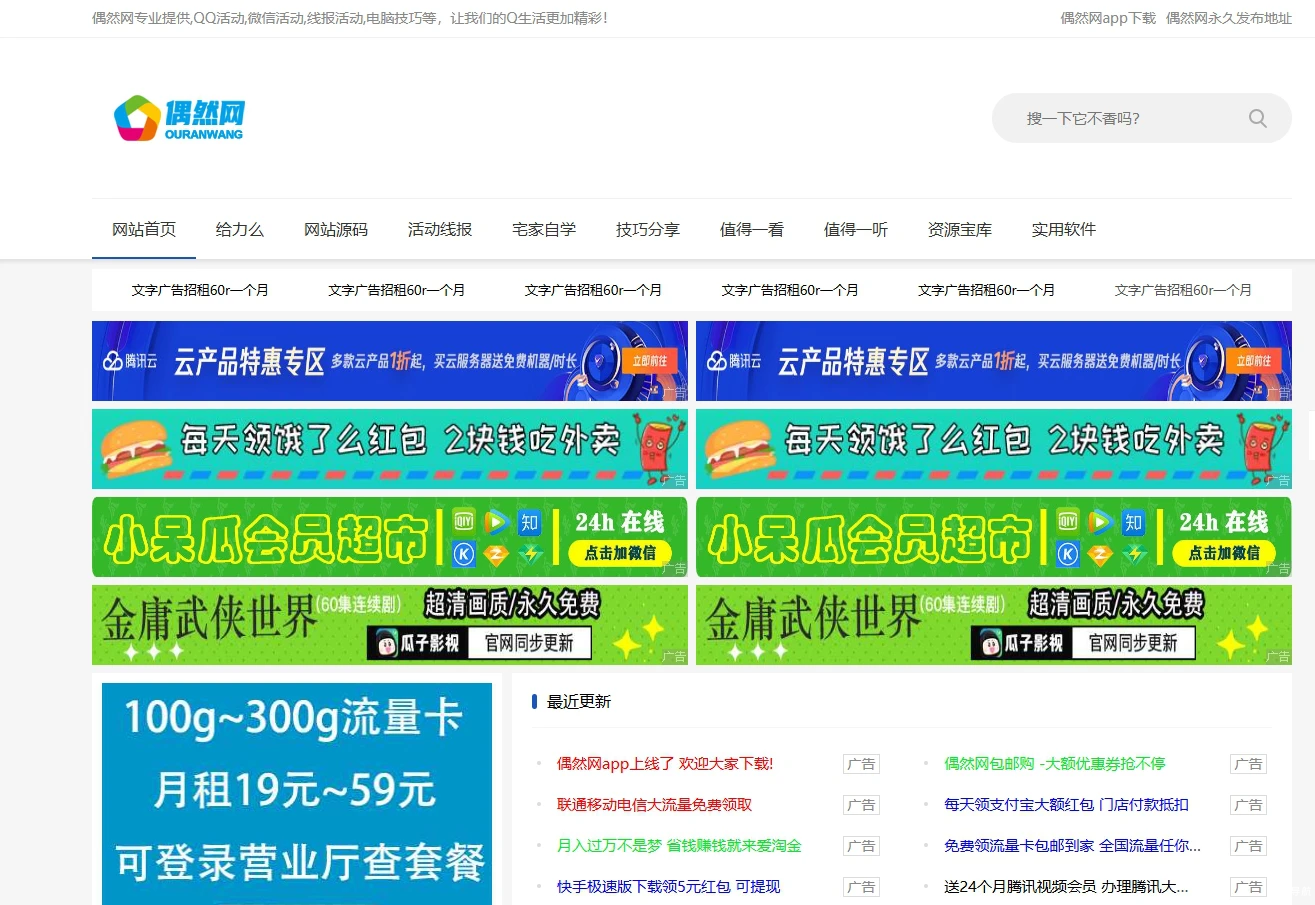Click 瓜子影视 logo in left 金庸 banner
The image size is (1315, 905).
pyautogui.click(x=419, y=643)
